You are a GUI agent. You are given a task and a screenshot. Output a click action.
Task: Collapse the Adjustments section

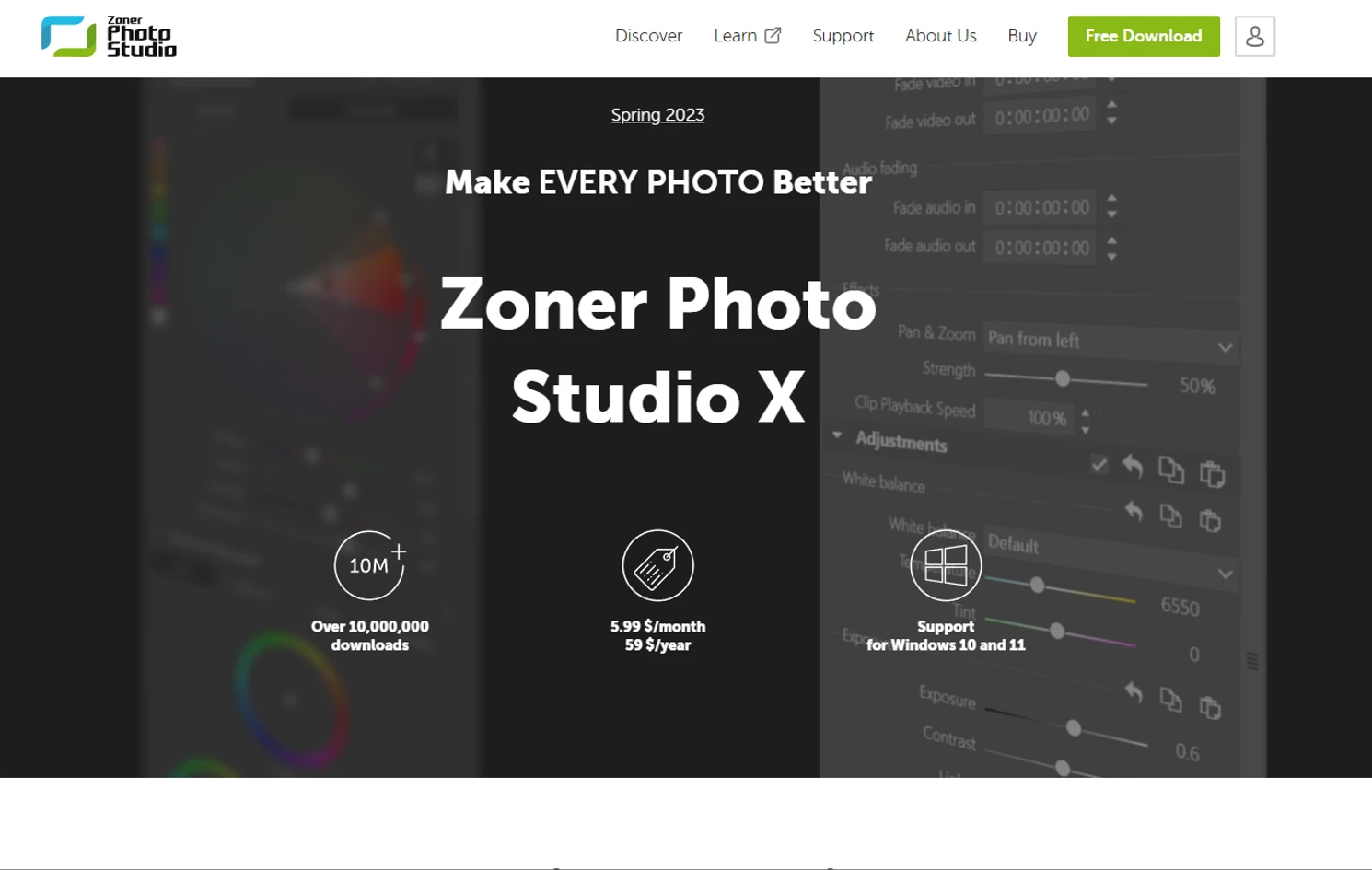point(836,434)
